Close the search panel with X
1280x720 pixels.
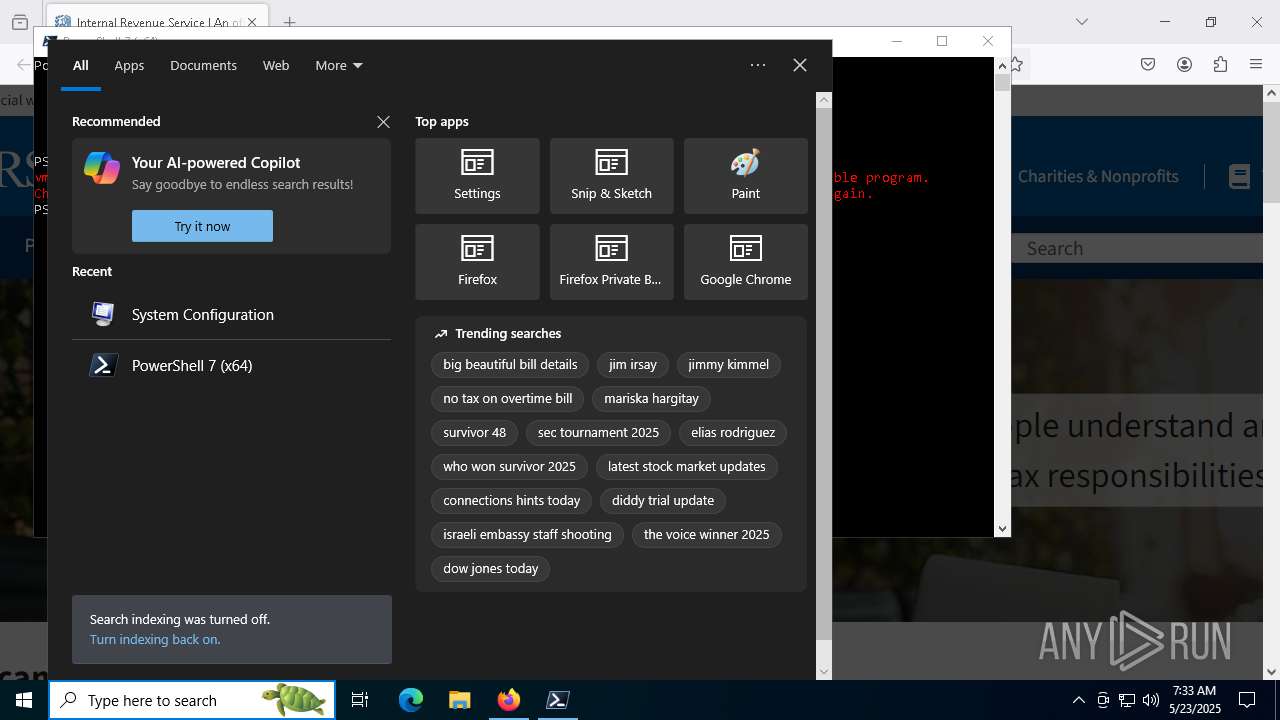point(799,65)
